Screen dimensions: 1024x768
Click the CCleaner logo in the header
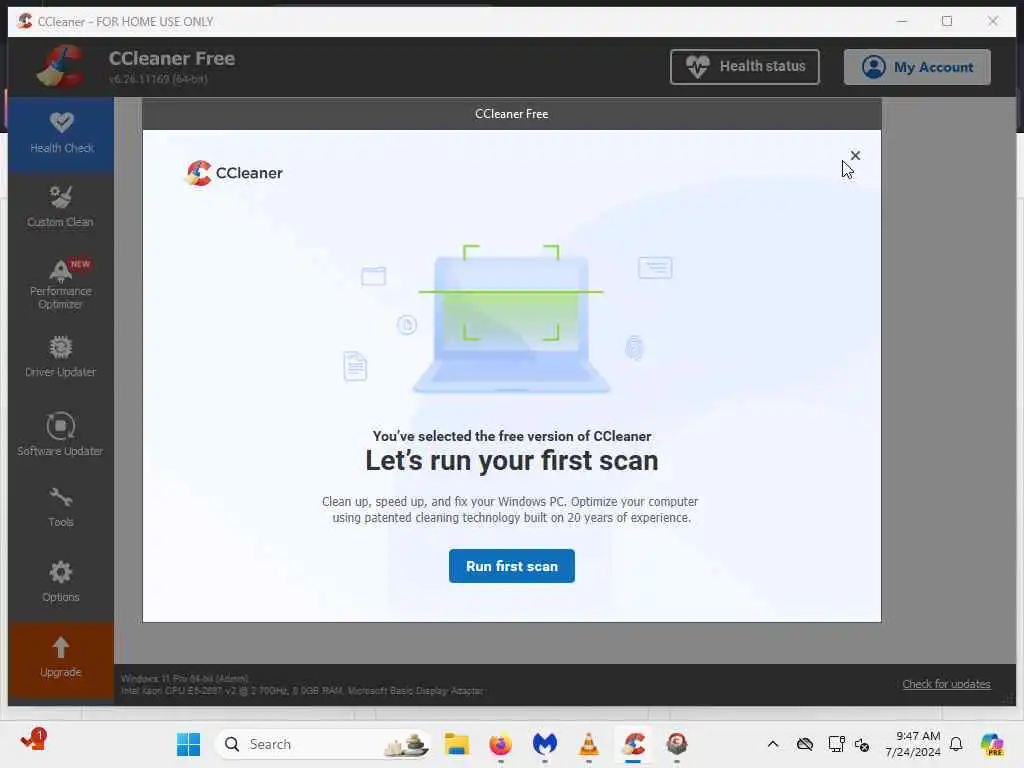tap(61, 67)
